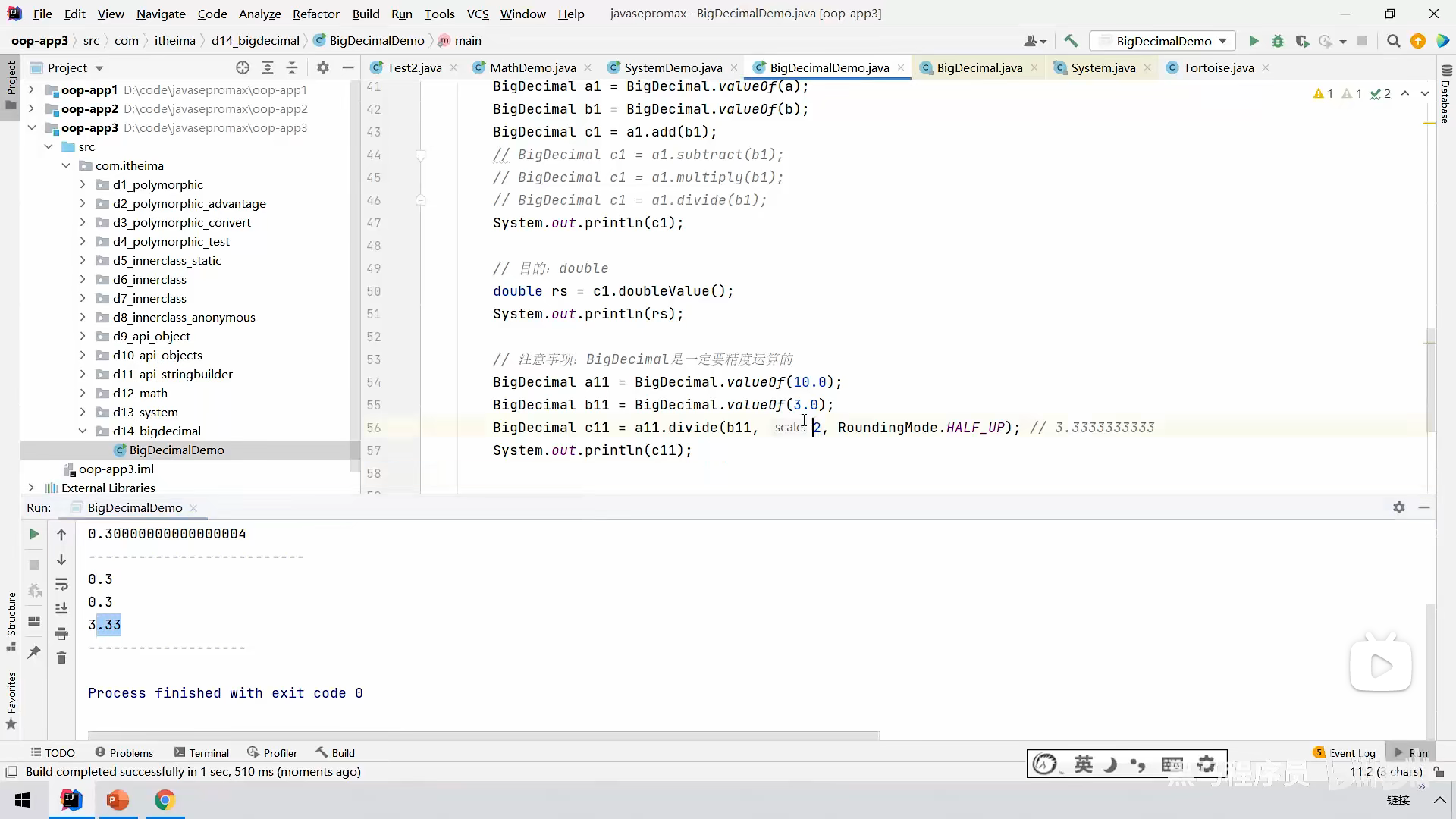Open the Refactor menu

pyautogui.click(x=315, y=14)
